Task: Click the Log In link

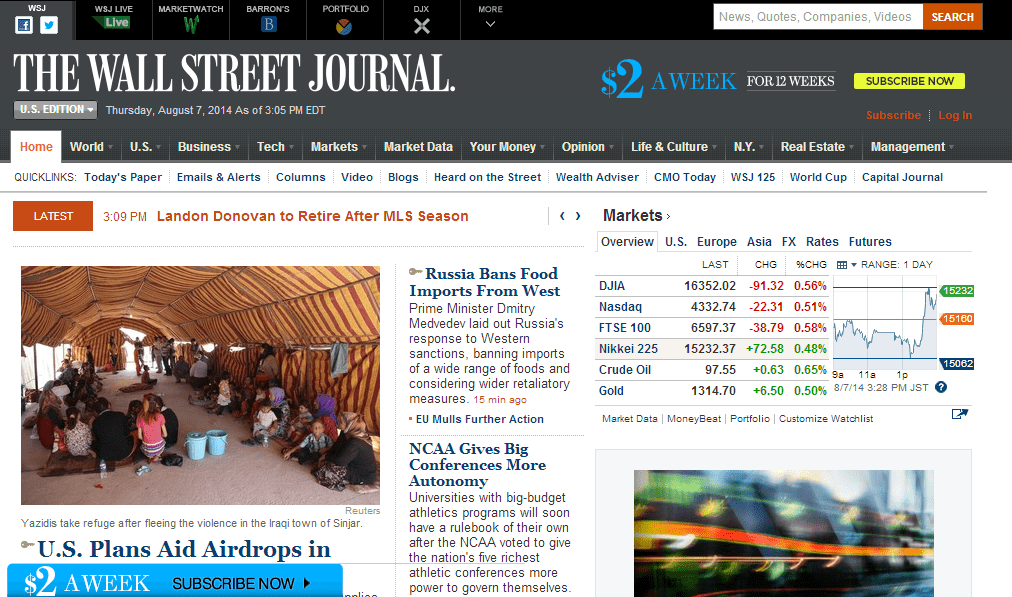Action: [x=955, y=115]
